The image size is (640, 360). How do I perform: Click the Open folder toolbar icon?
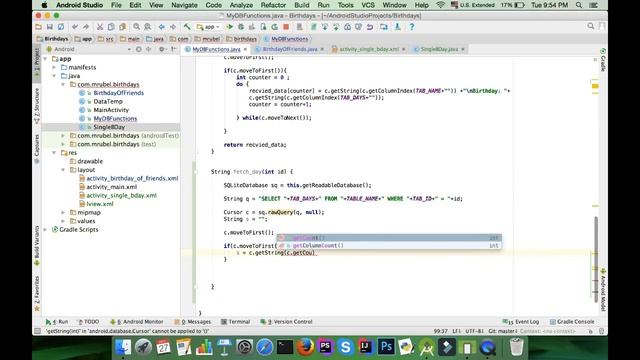point(38,27)
